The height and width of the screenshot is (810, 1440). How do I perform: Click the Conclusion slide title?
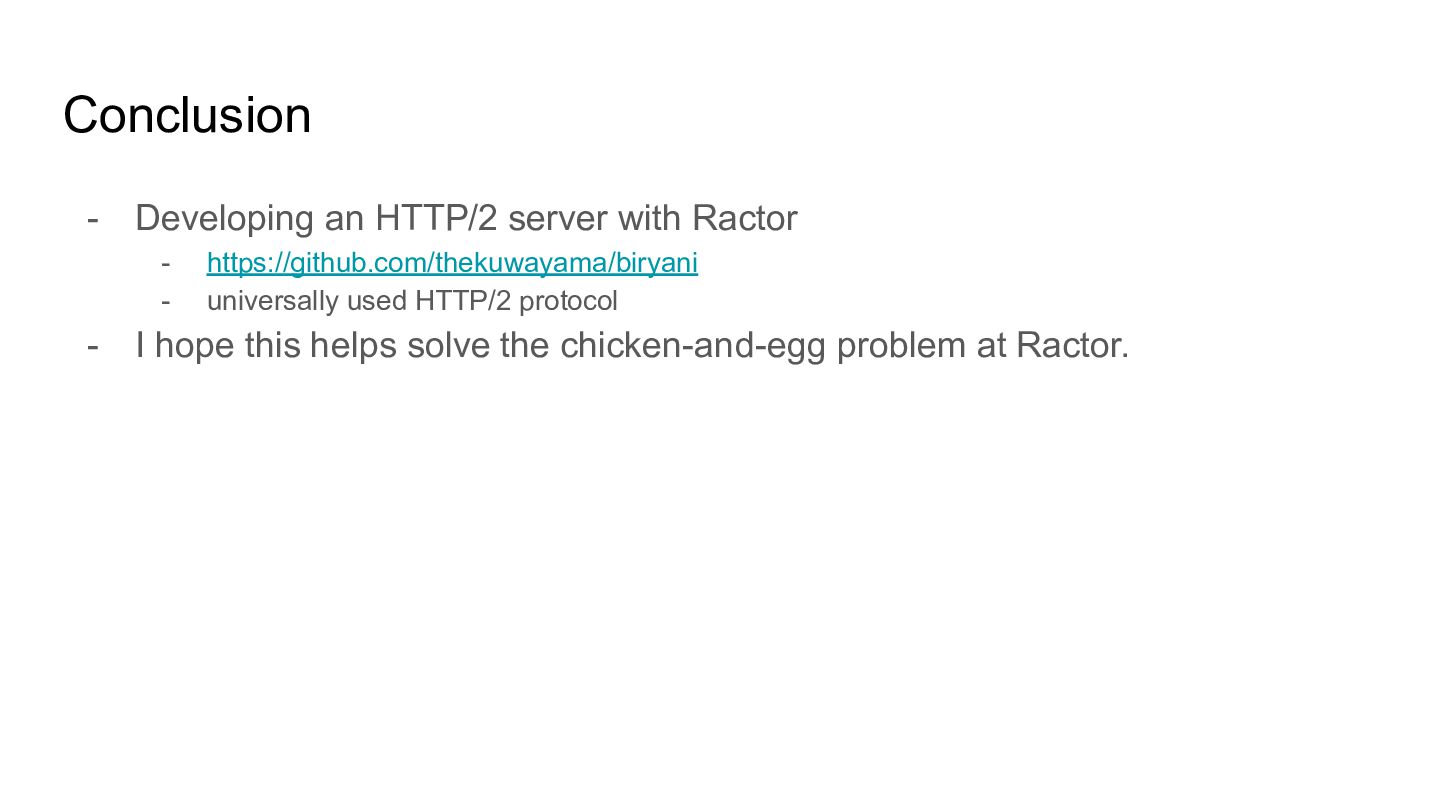coord(187,115)
